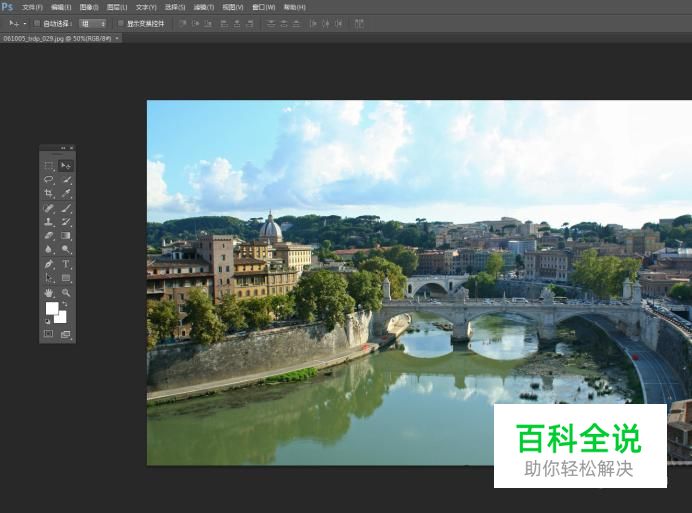Screen dimensions: 692x513
Task: Open the 图层(L) menu
Action: [117, 8]
